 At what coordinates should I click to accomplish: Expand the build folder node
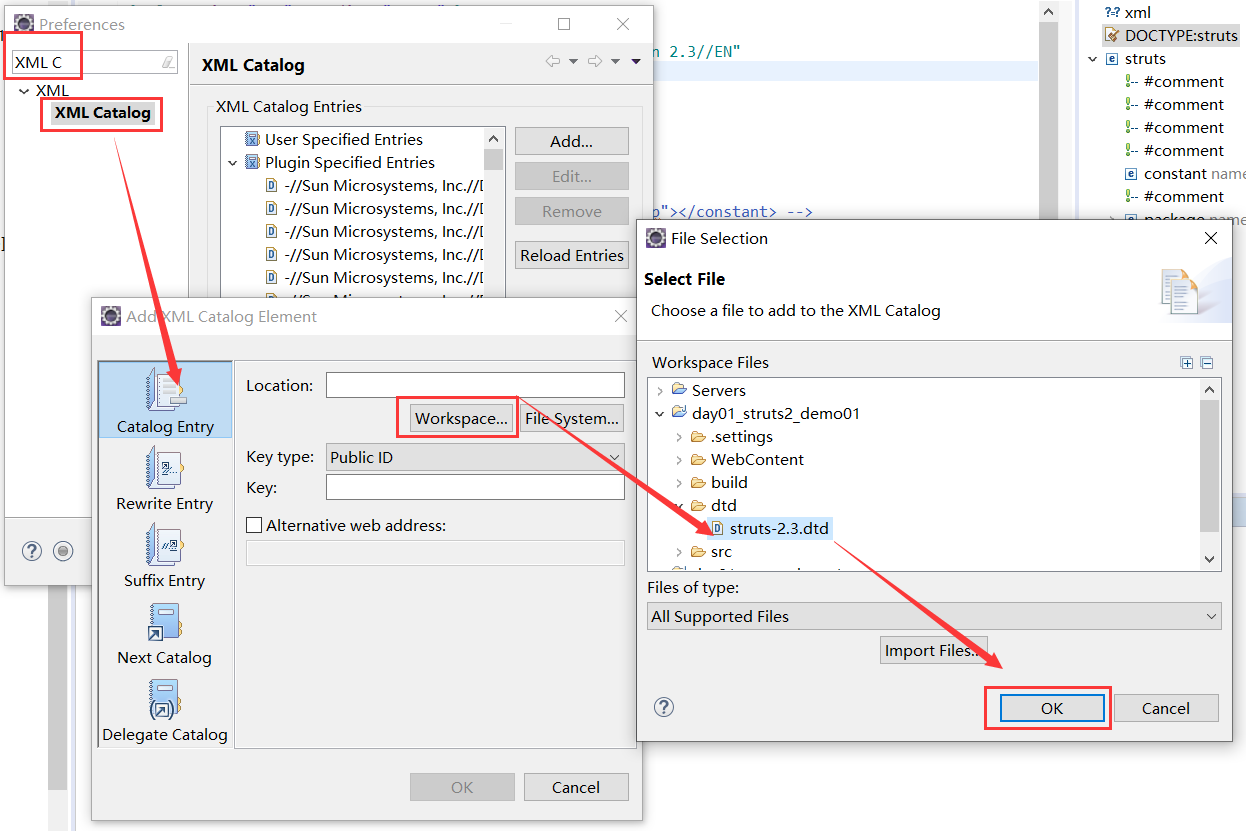pyautogui.click(x=679, y=483)
